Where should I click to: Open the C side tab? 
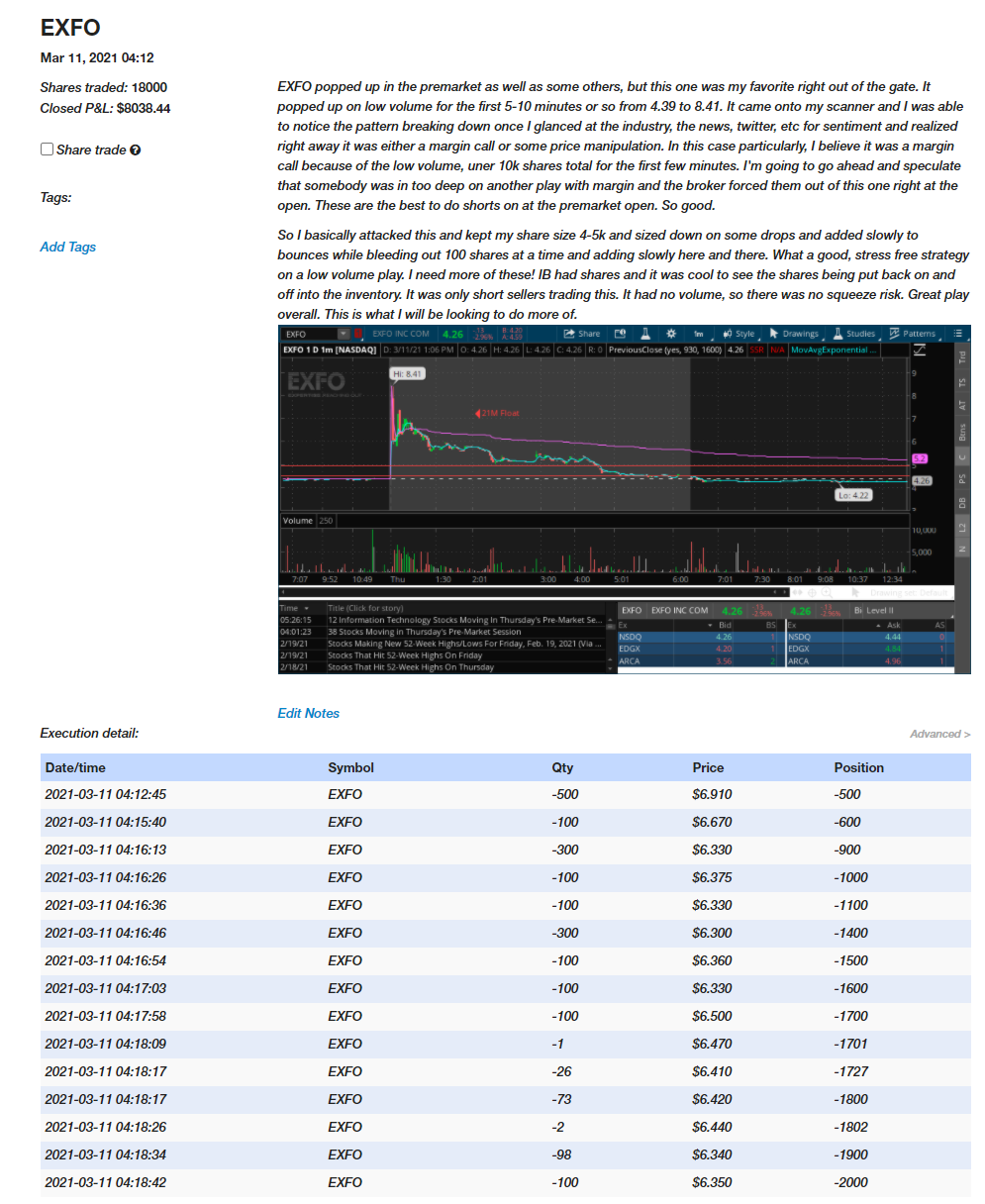[962, 456]
